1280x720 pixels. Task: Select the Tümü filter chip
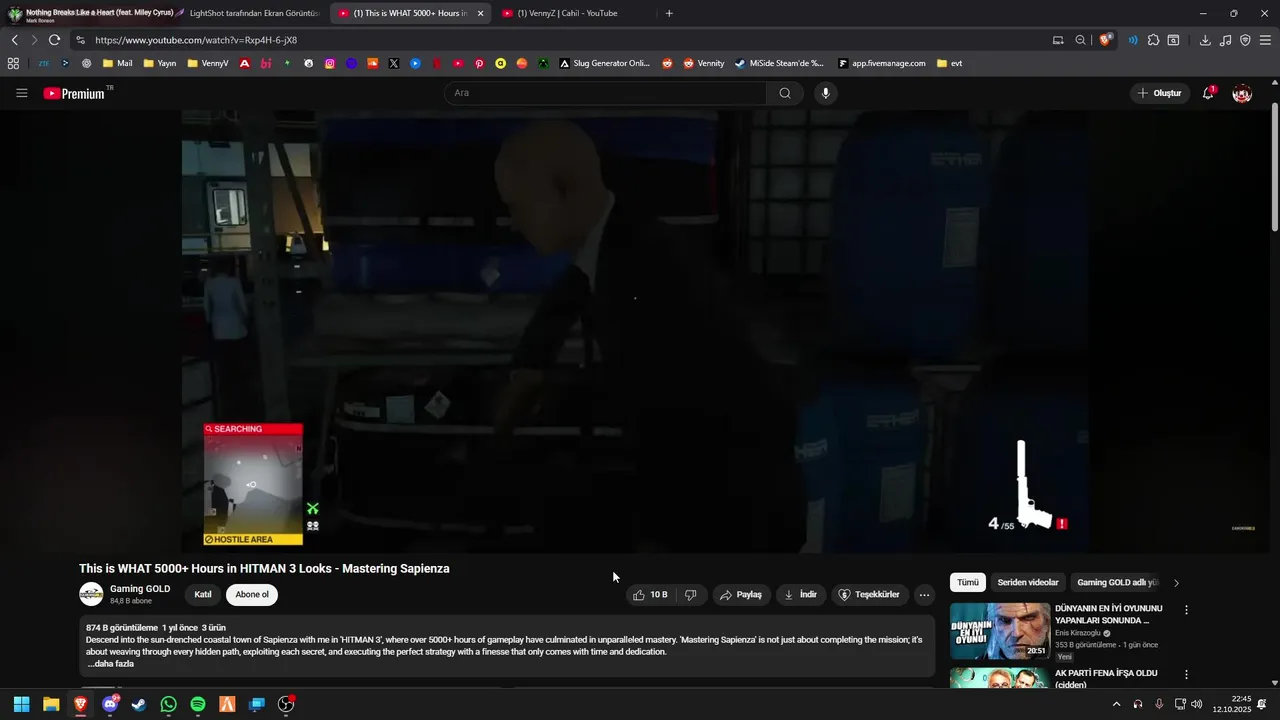[x=968, y=582]
